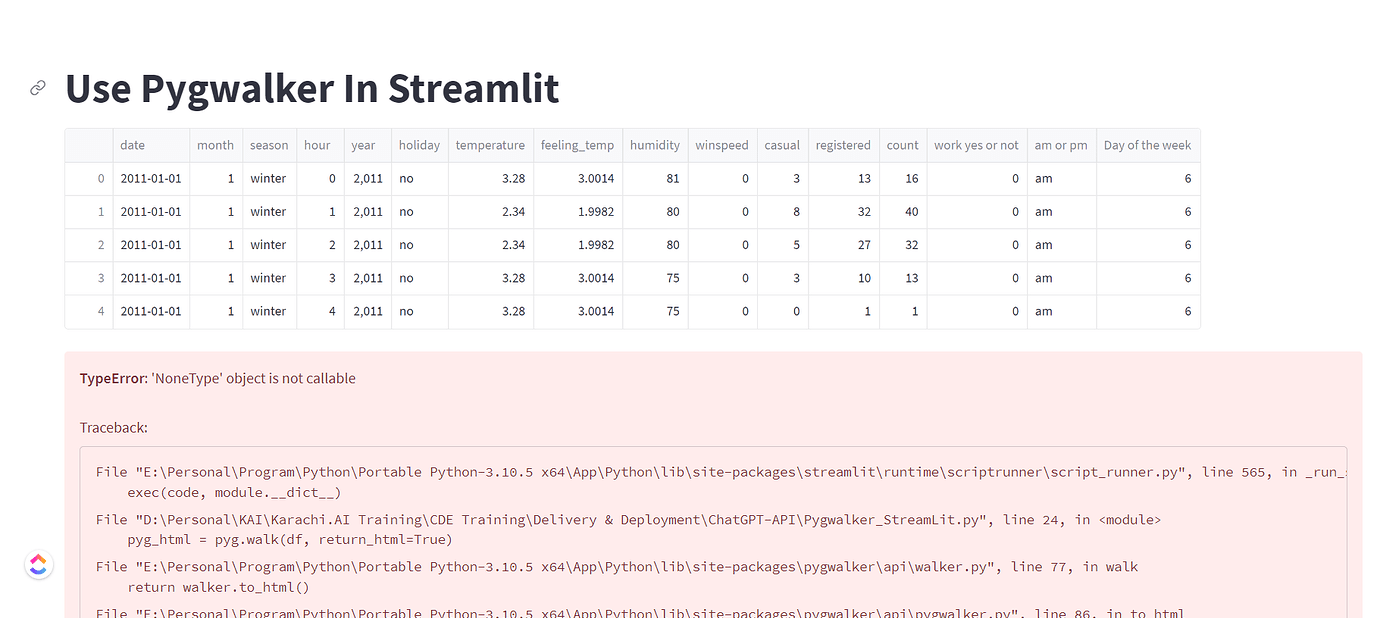Viewport: 1380px width, 618px height.
Task: Select the "Day of the week" column header
Action: 1148,145
